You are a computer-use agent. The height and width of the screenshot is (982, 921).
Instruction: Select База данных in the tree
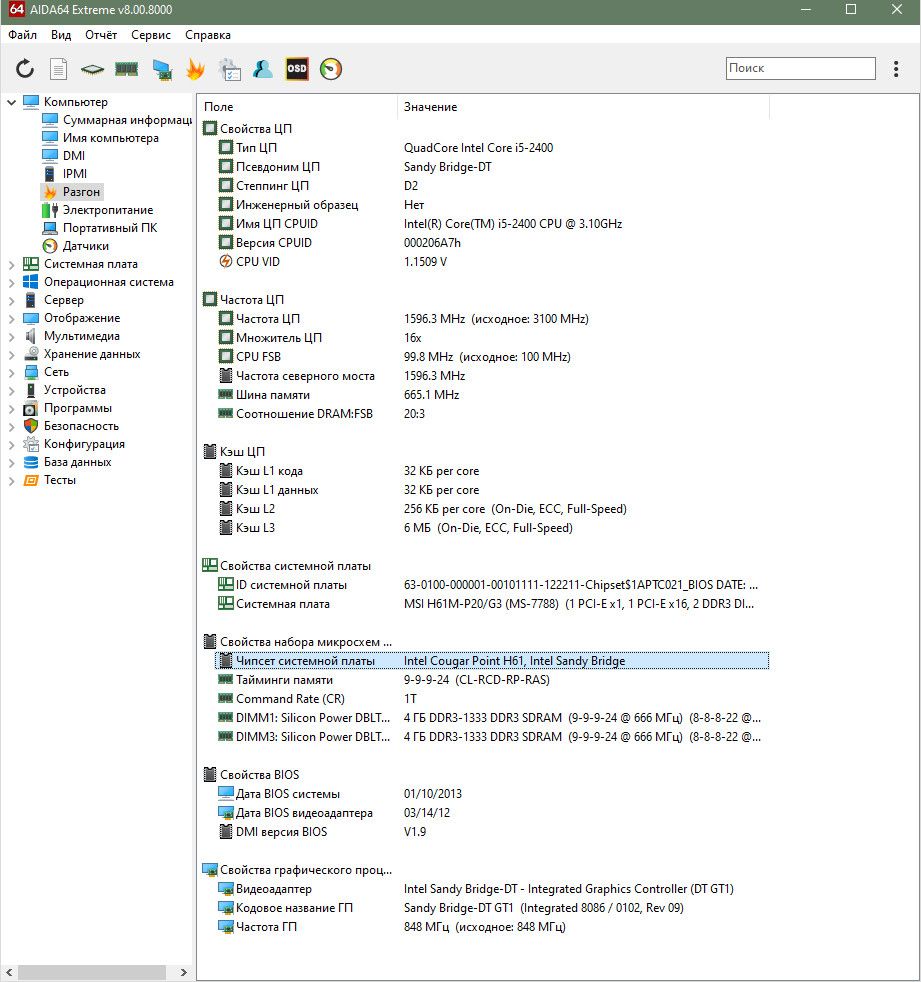pos(67,462)
